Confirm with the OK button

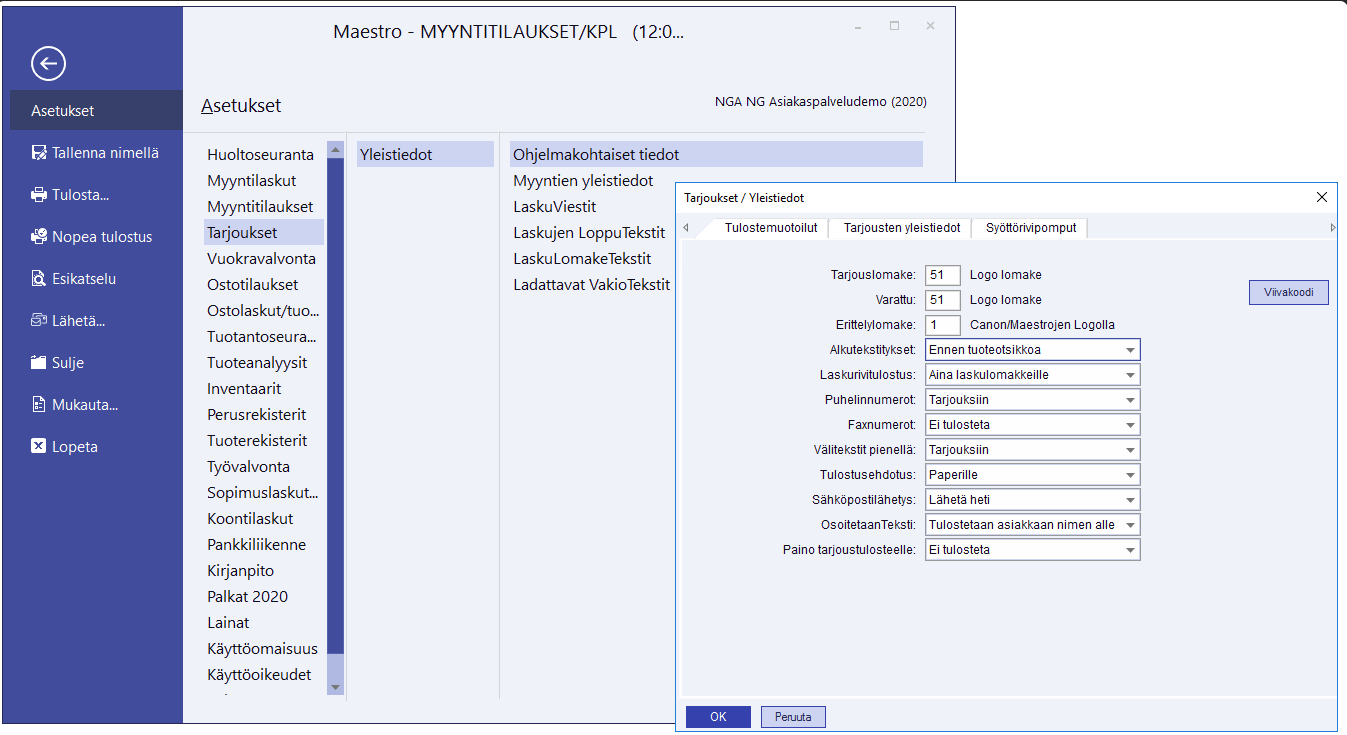click(717, 717)
